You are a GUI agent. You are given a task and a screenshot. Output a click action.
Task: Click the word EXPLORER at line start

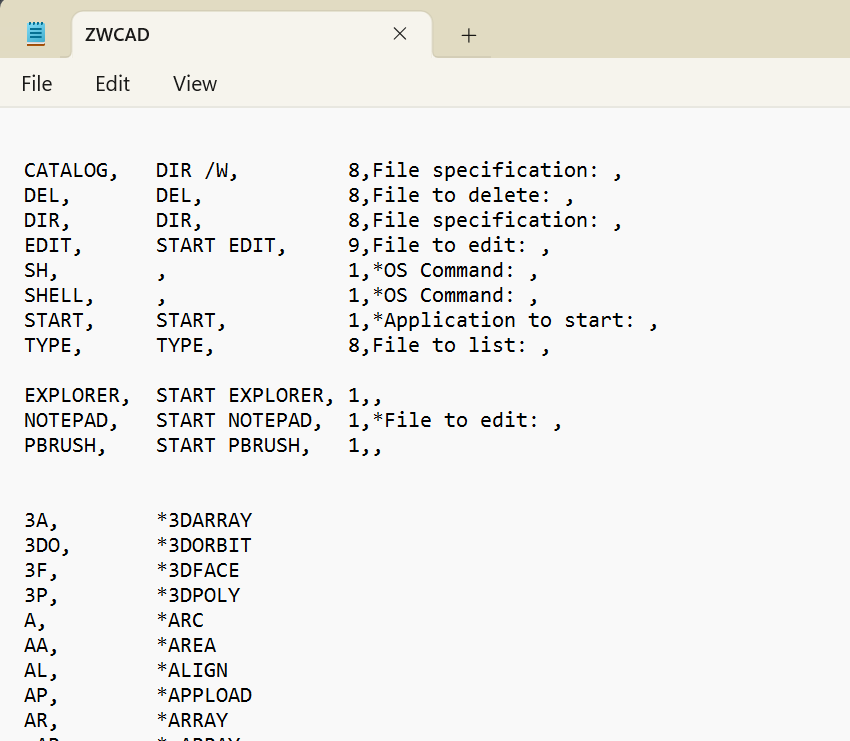click(72, 395)
